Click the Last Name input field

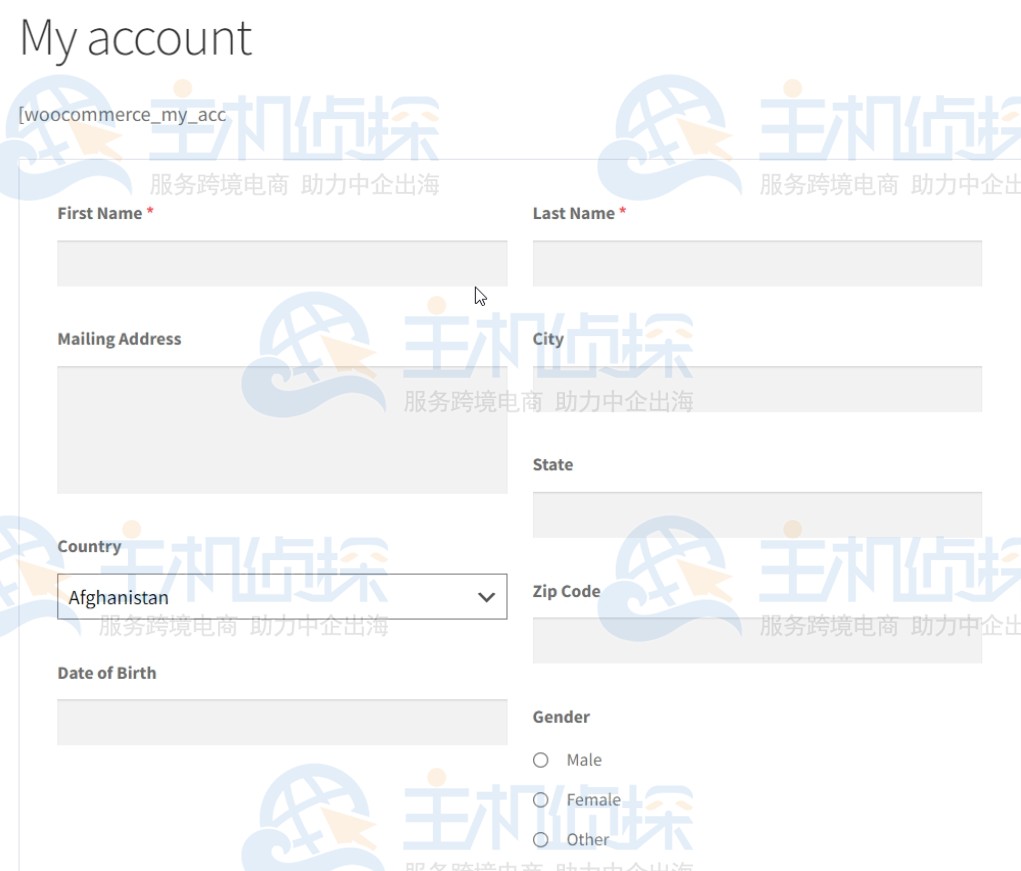pyautogui.click(x=757, y=264)
